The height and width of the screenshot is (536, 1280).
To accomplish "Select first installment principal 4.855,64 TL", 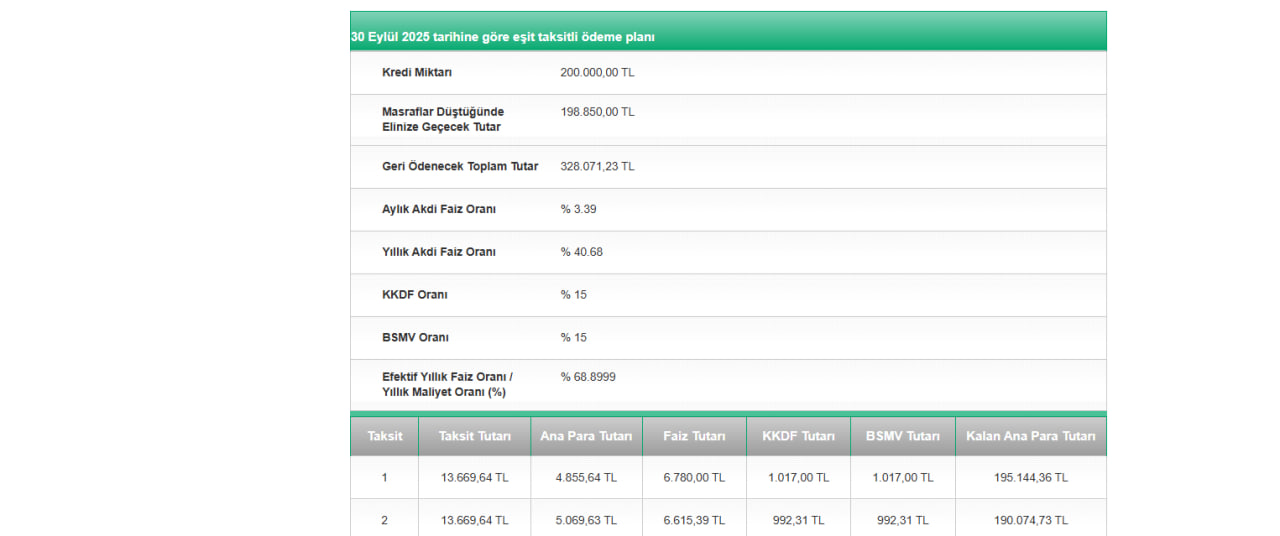I will point(586,478).
